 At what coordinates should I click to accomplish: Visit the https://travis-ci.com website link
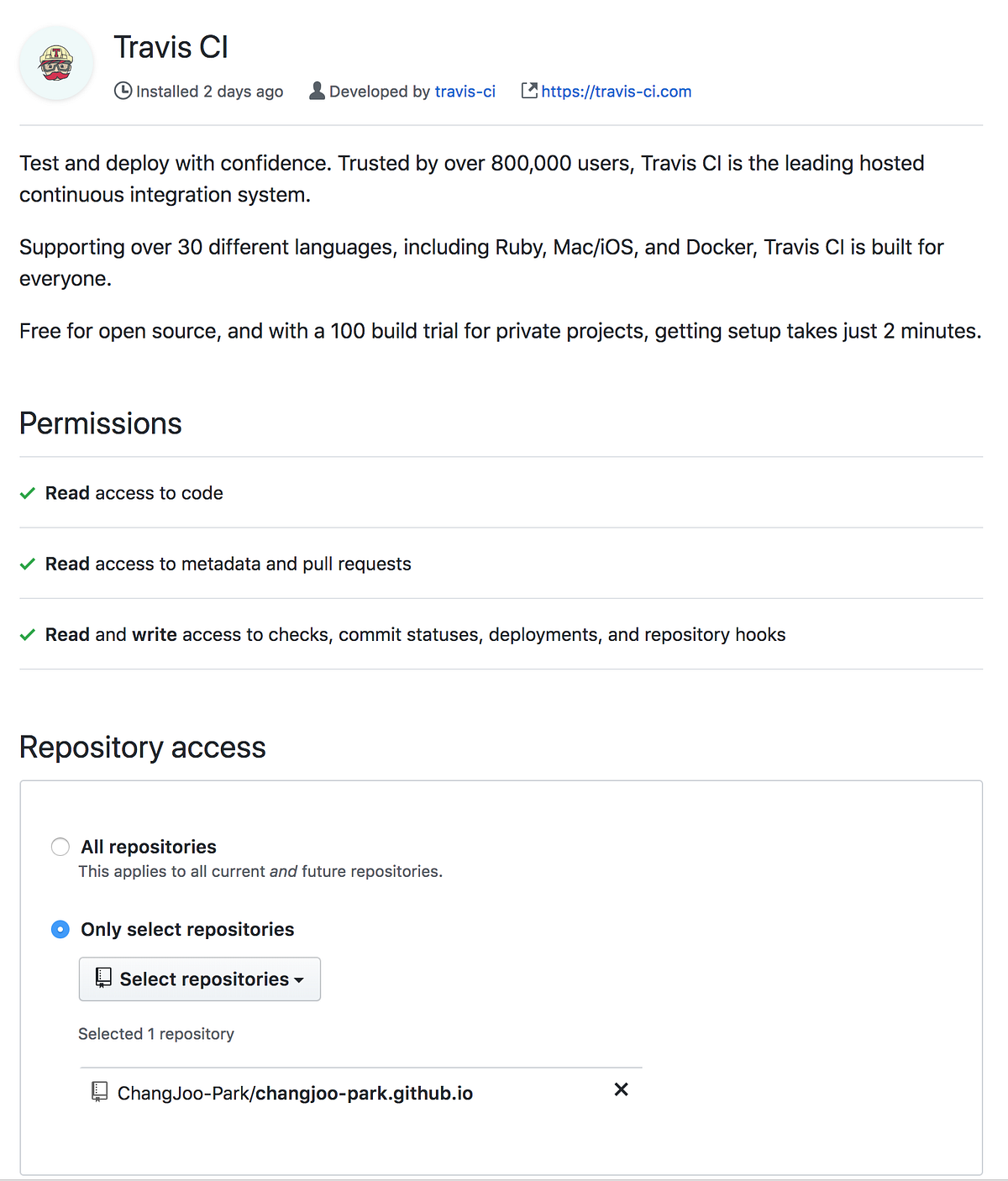tap(617, 91)
